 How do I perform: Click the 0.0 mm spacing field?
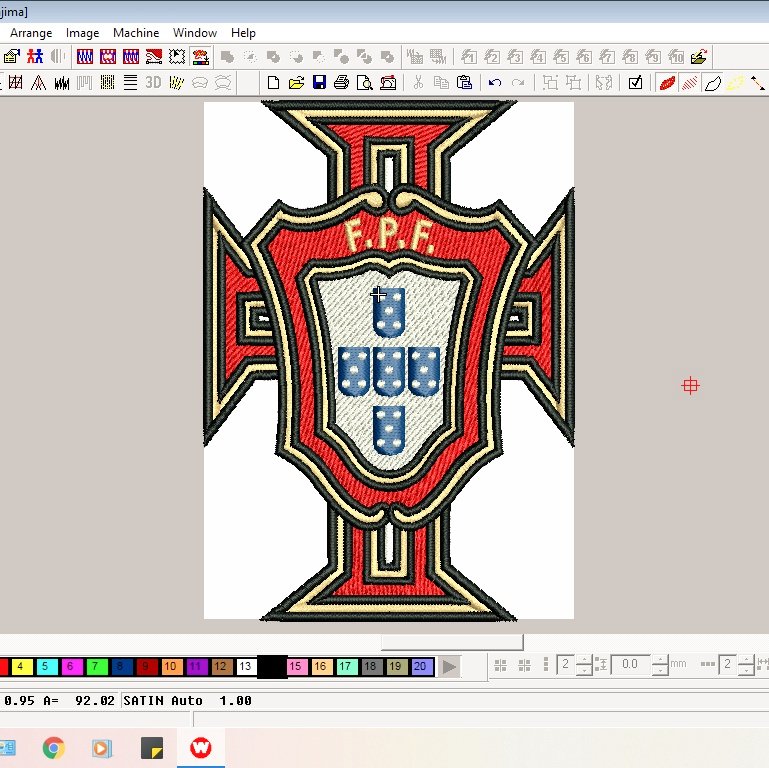point(631,665)
